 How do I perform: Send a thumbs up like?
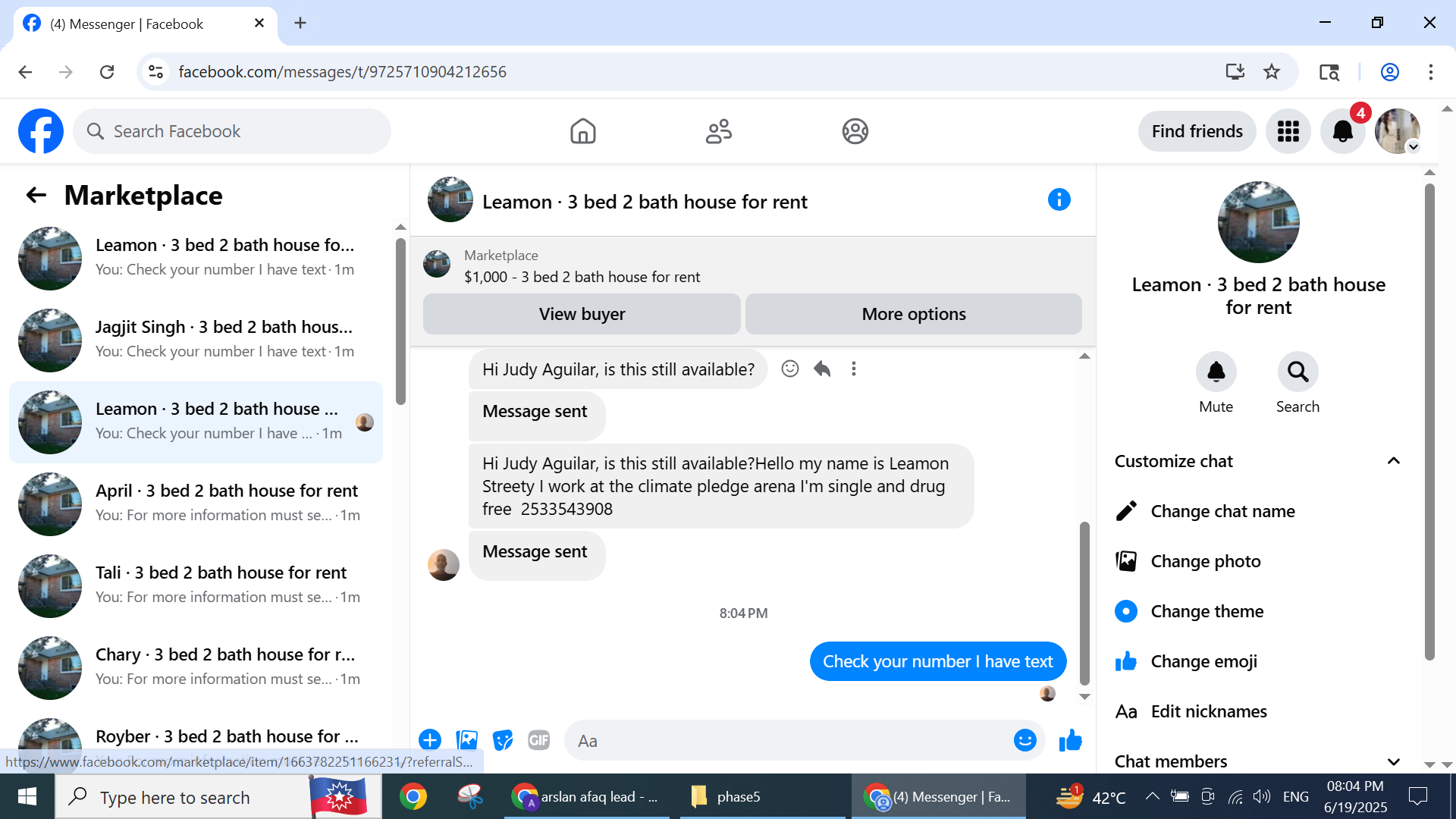pyautogui.click(x=1071, y=740)
